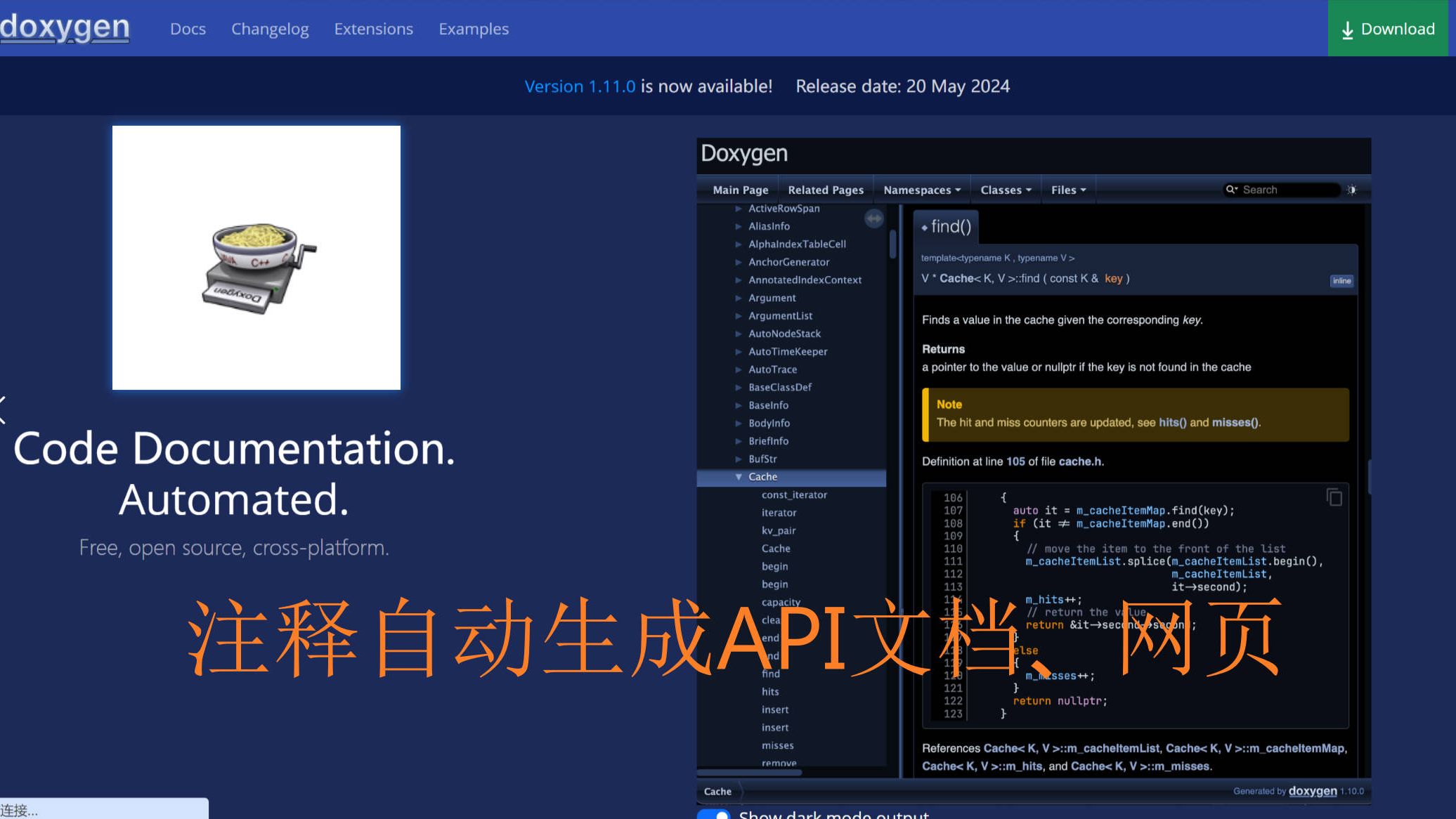Screen dimensions: 1456x819
Task: Select BufStr in the class tree
Action: (x=762, y=459)
